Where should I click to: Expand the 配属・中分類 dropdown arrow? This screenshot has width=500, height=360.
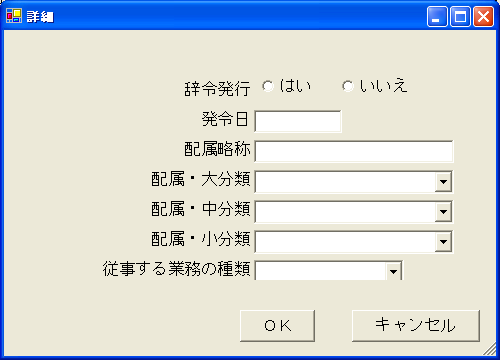click(x=443, y=212)
